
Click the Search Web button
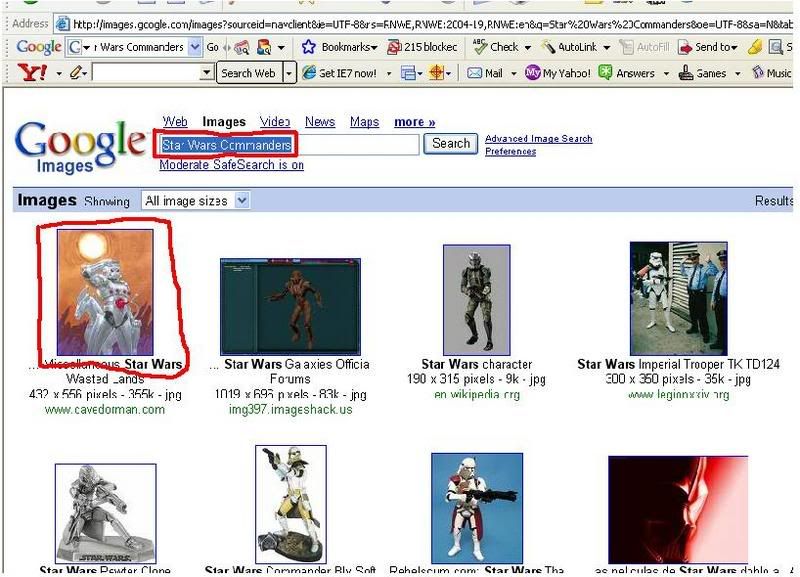pos(248,73)
